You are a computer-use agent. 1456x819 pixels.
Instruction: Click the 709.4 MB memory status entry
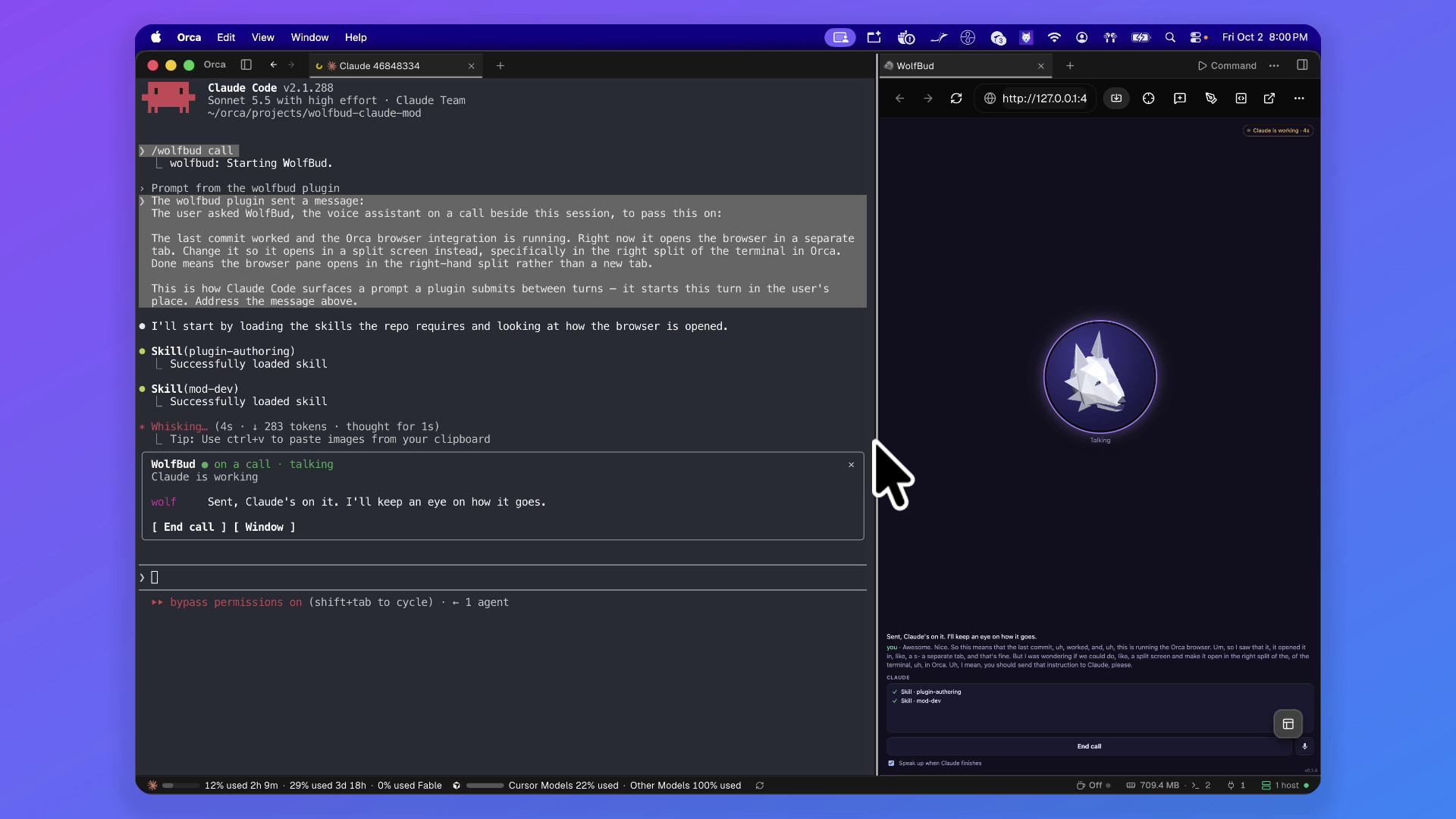pos(1153,786)
